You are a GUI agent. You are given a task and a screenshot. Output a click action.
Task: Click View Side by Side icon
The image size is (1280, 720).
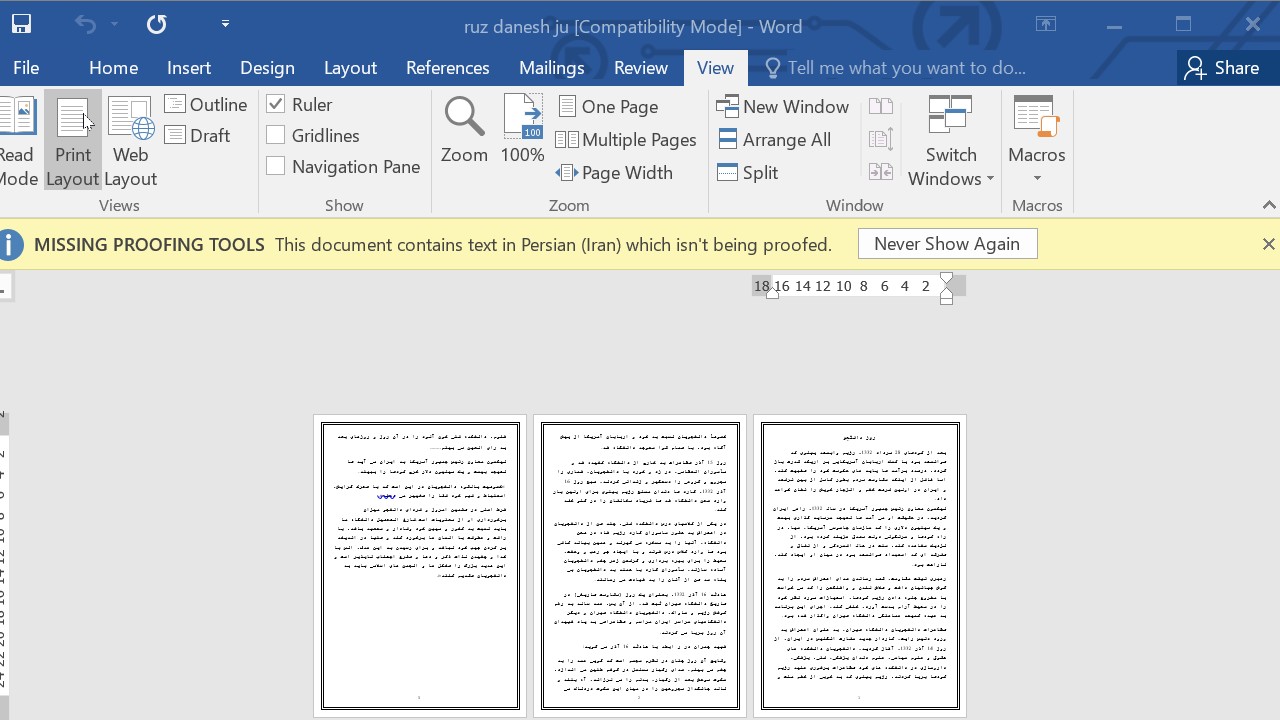point(881,107)
